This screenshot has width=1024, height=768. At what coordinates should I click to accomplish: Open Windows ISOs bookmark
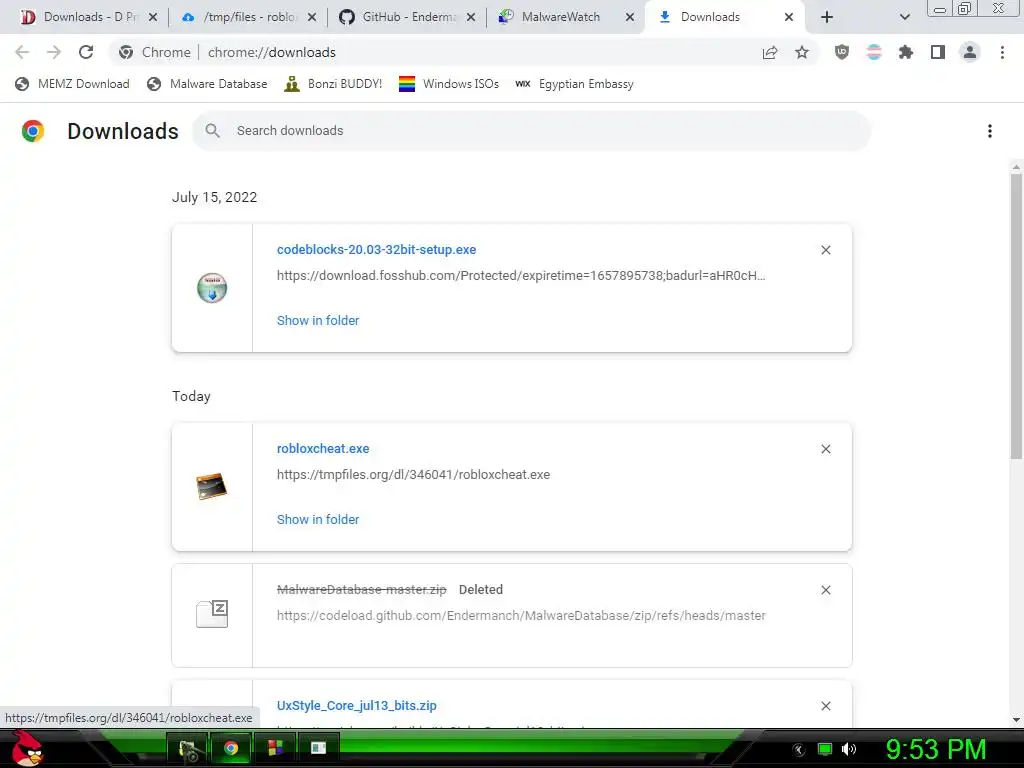pos(449,84)
